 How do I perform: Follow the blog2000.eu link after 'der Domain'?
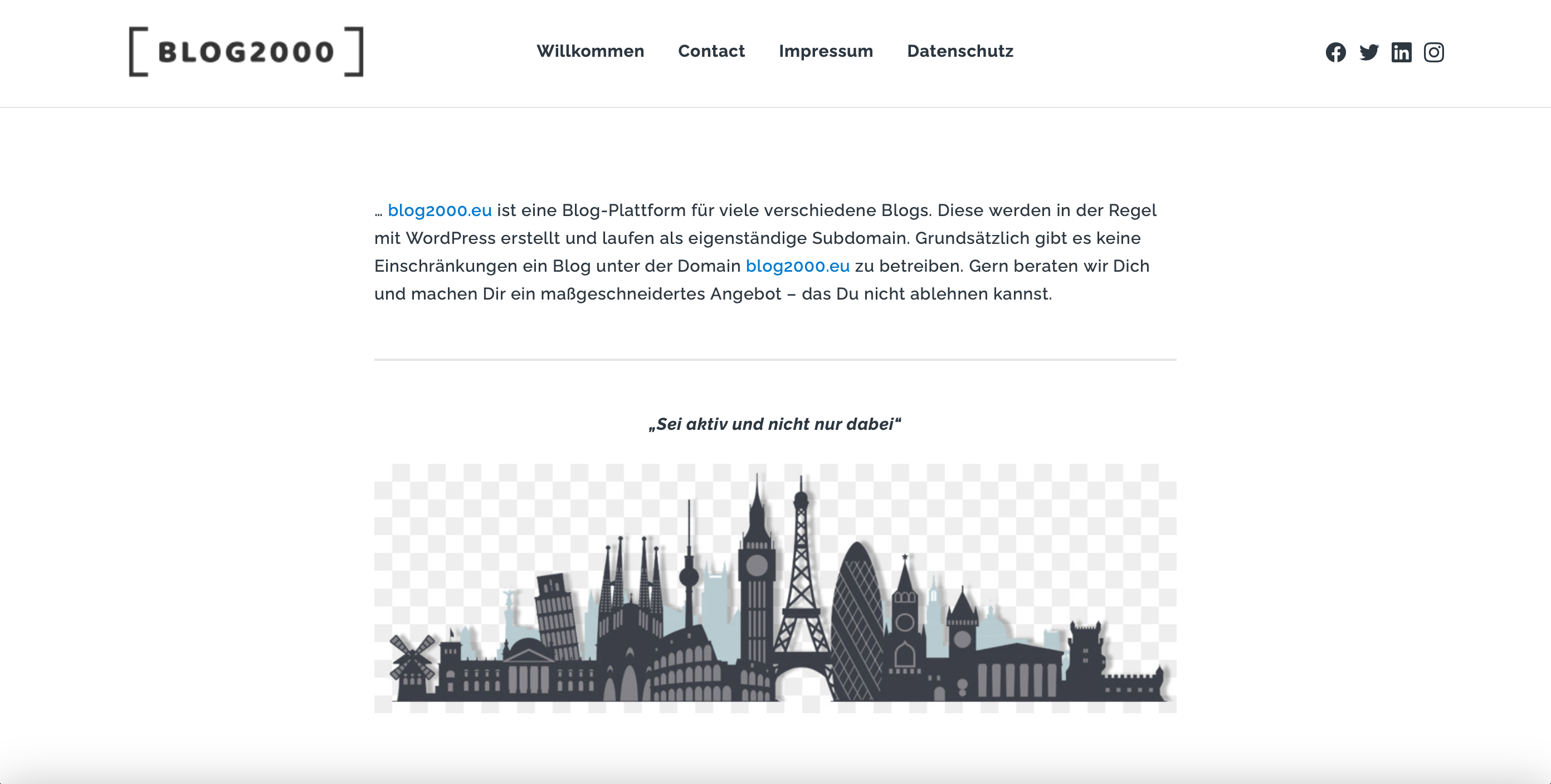point(797,266)
